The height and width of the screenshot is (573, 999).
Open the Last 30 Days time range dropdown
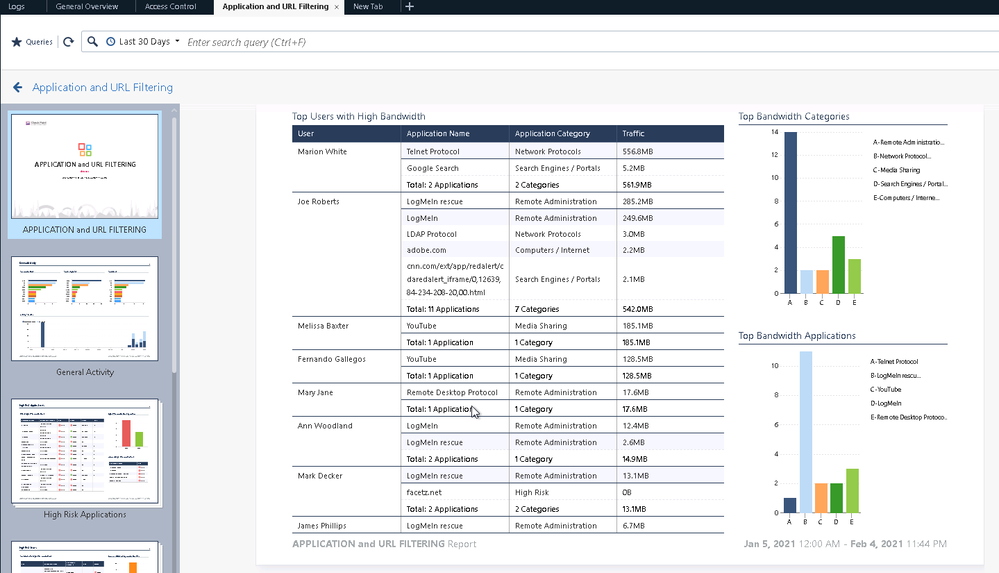click(143, 41)
